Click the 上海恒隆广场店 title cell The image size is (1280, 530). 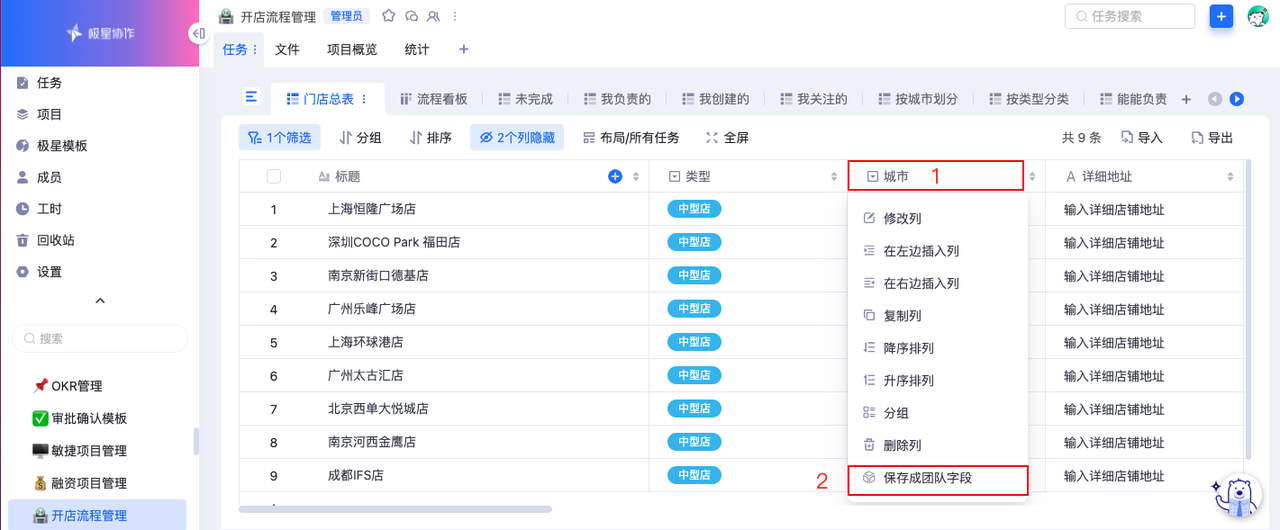point(372,210)
